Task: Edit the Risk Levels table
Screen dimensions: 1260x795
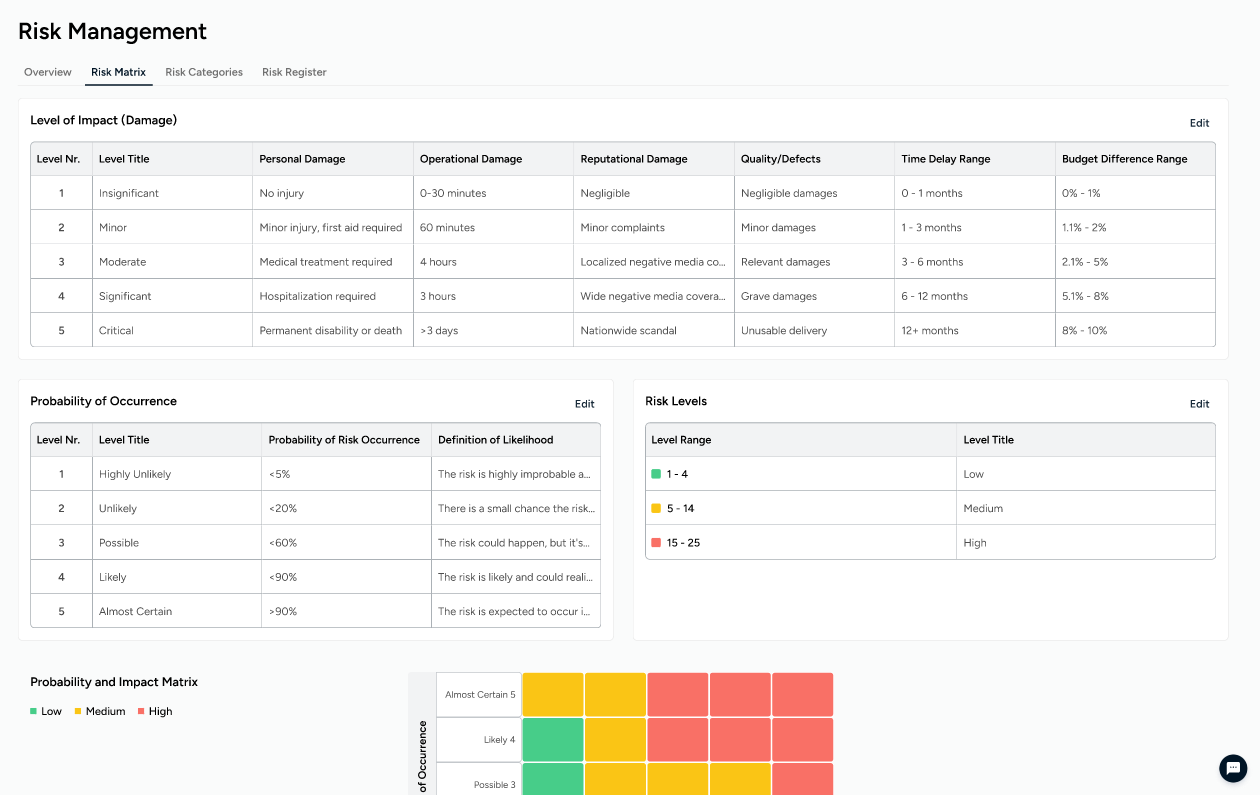Action: [x=1199, y=403]
